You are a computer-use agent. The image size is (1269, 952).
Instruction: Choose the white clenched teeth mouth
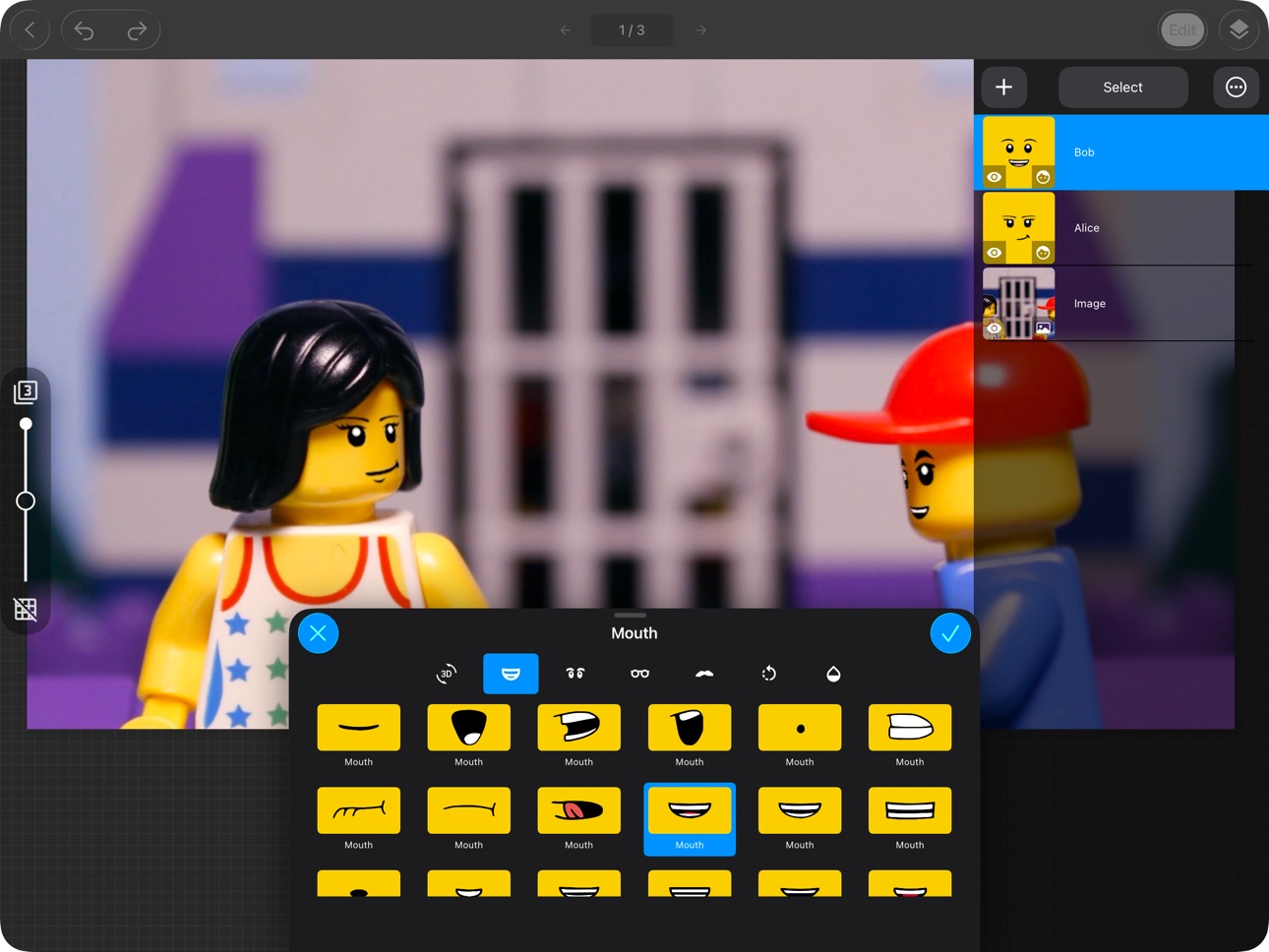click(910, 728)
